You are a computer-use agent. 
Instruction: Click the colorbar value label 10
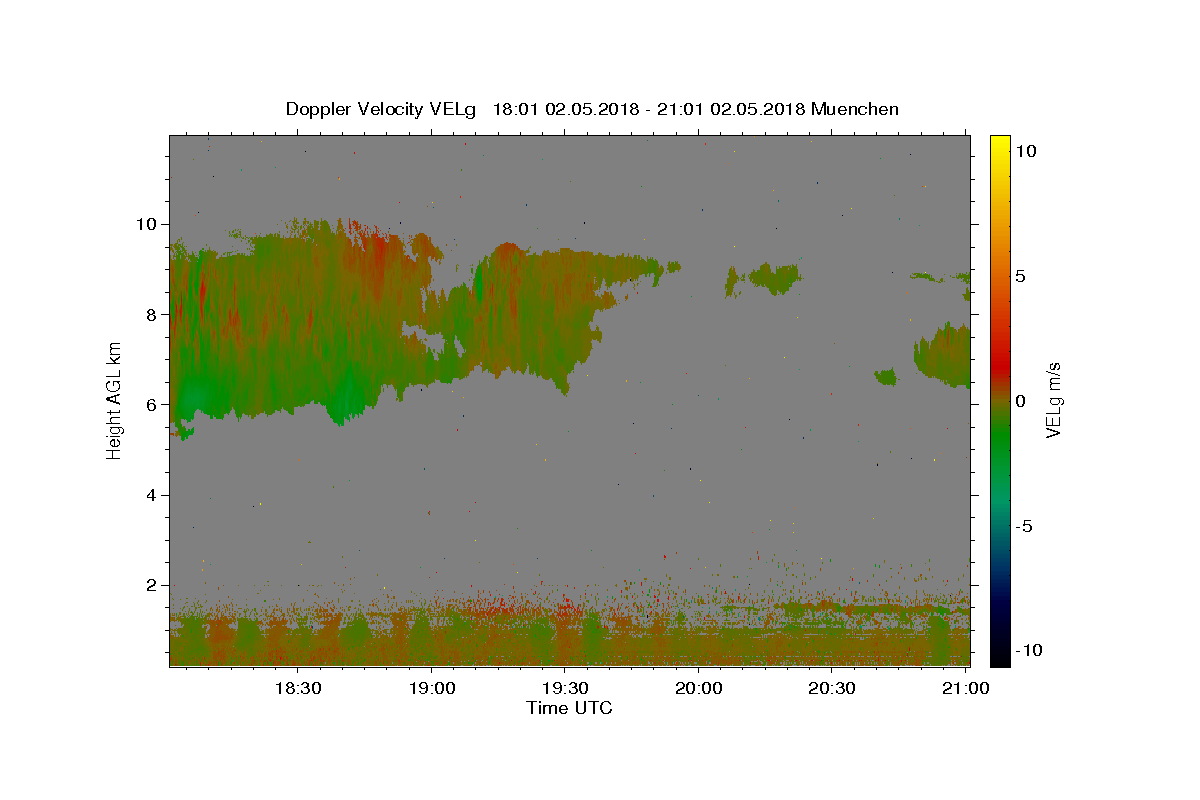pos(1025,151)
